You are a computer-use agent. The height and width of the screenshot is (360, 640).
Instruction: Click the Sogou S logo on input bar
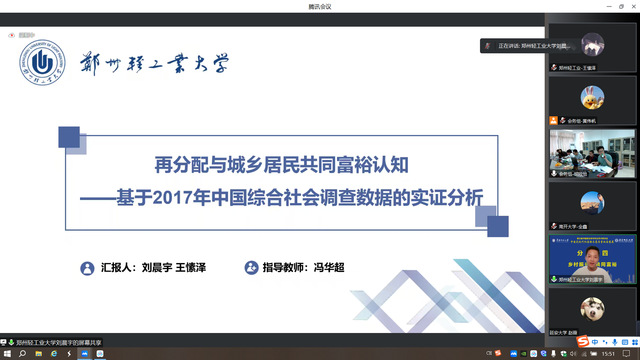582,341
